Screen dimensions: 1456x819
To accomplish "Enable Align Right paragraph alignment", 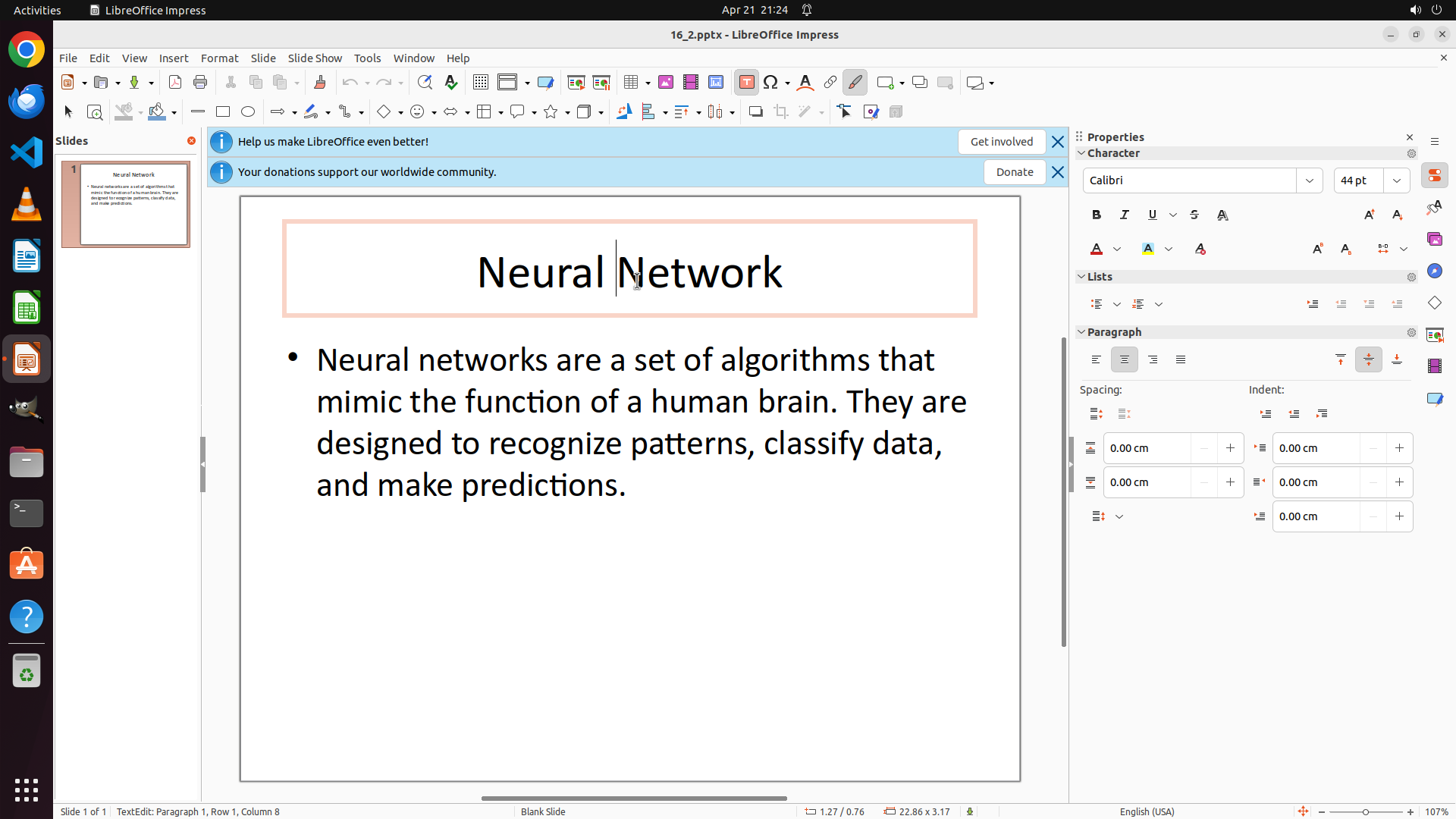I will click(x=1153, y=360).
